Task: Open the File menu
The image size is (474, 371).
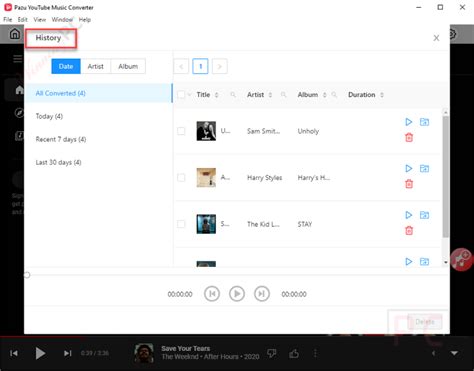Action: [8, 20]
